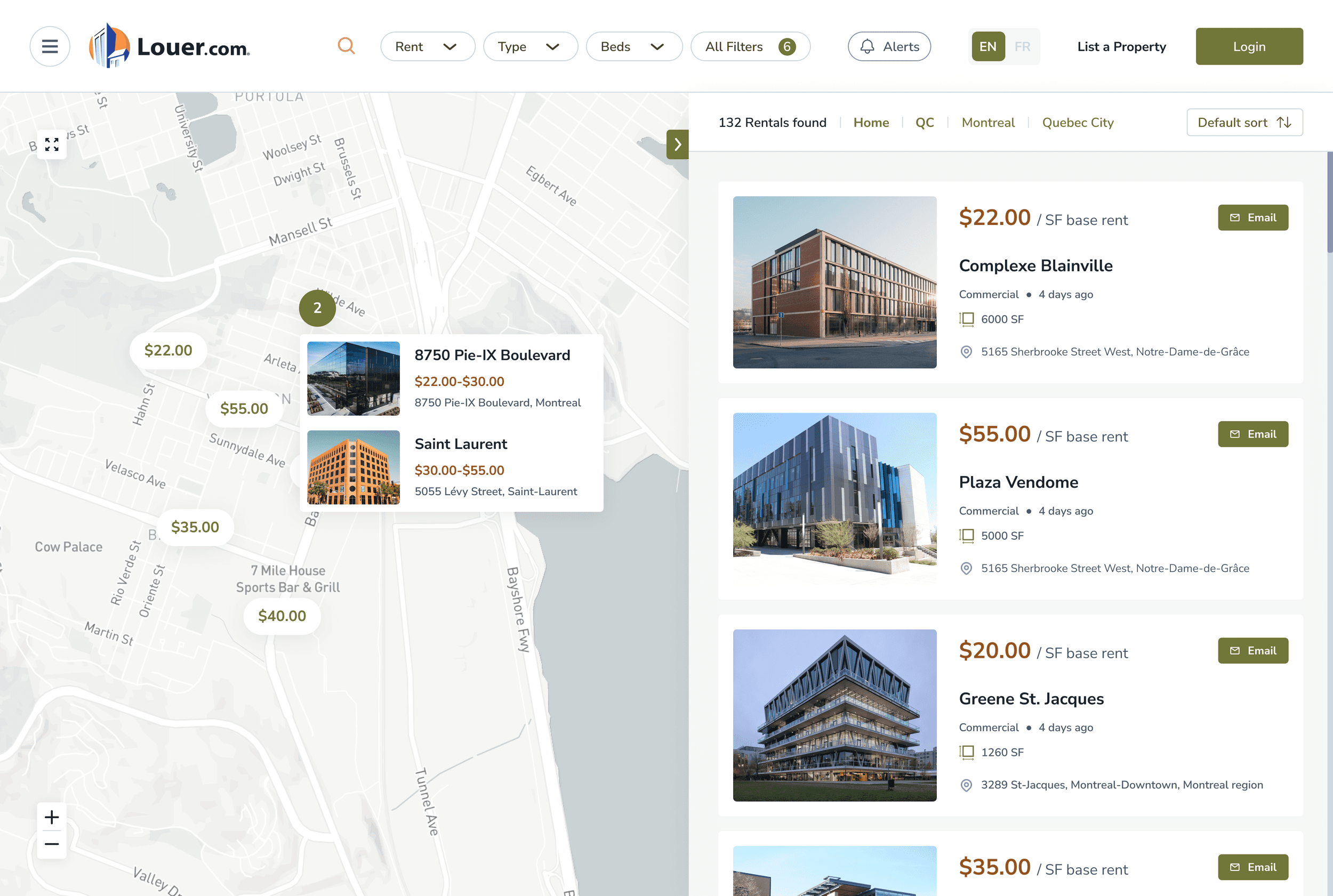Expand map to fullscreen
Viewport: 1333px width, 896px height.
point(52,144)
